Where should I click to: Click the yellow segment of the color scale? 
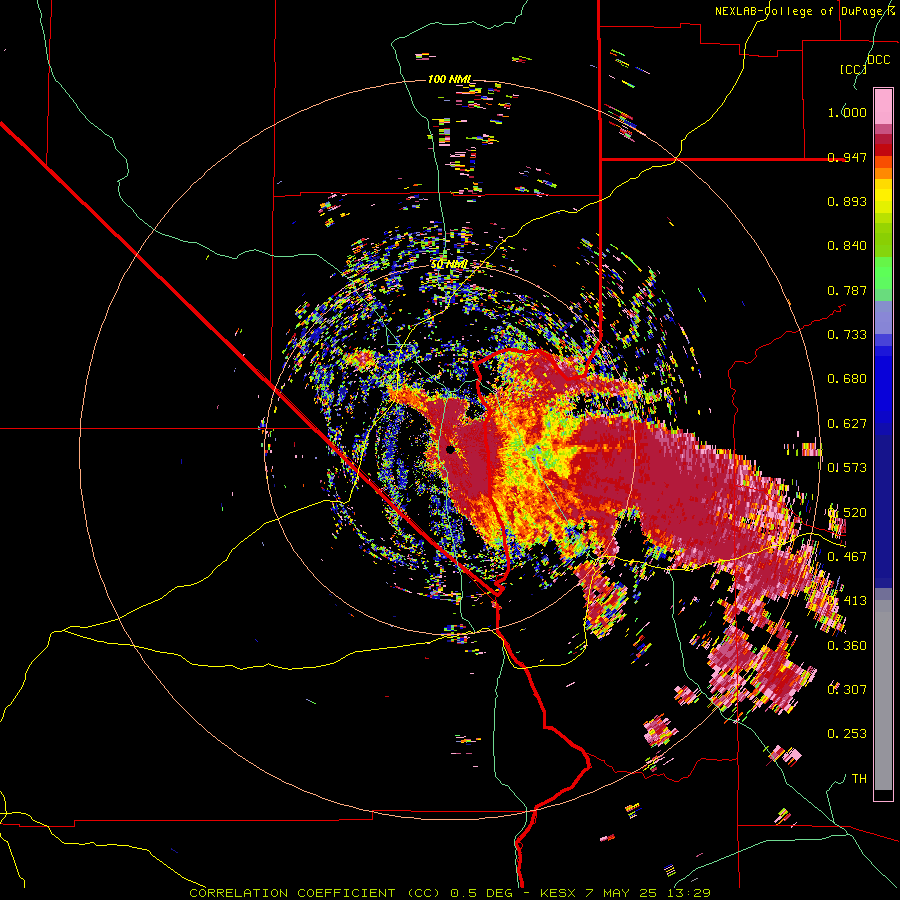point(883,197)
